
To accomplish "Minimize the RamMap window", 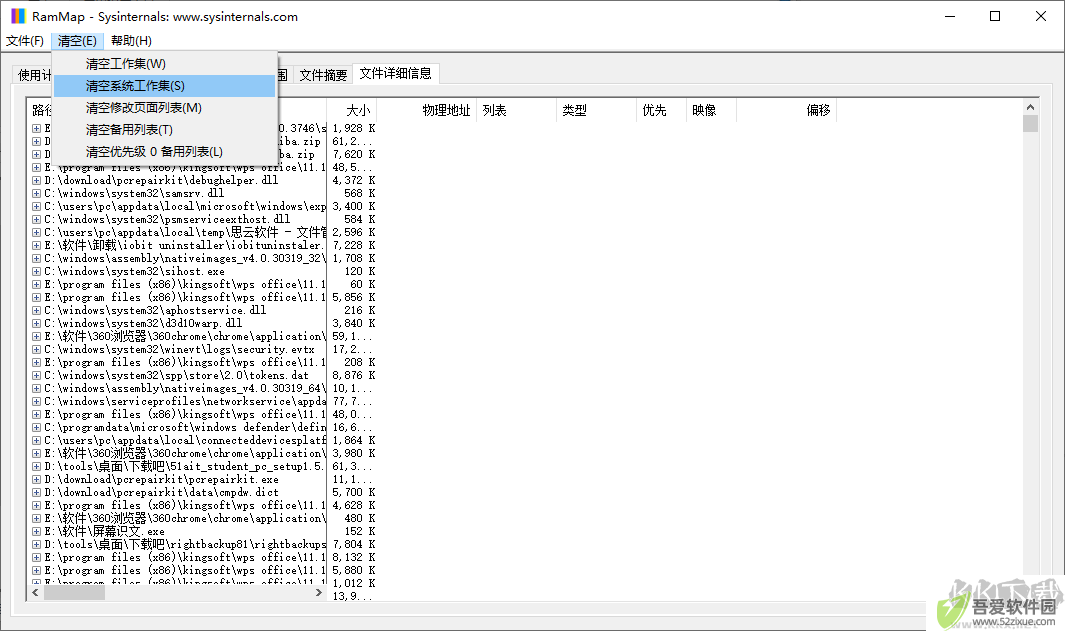I will click(x=950, y=16).
